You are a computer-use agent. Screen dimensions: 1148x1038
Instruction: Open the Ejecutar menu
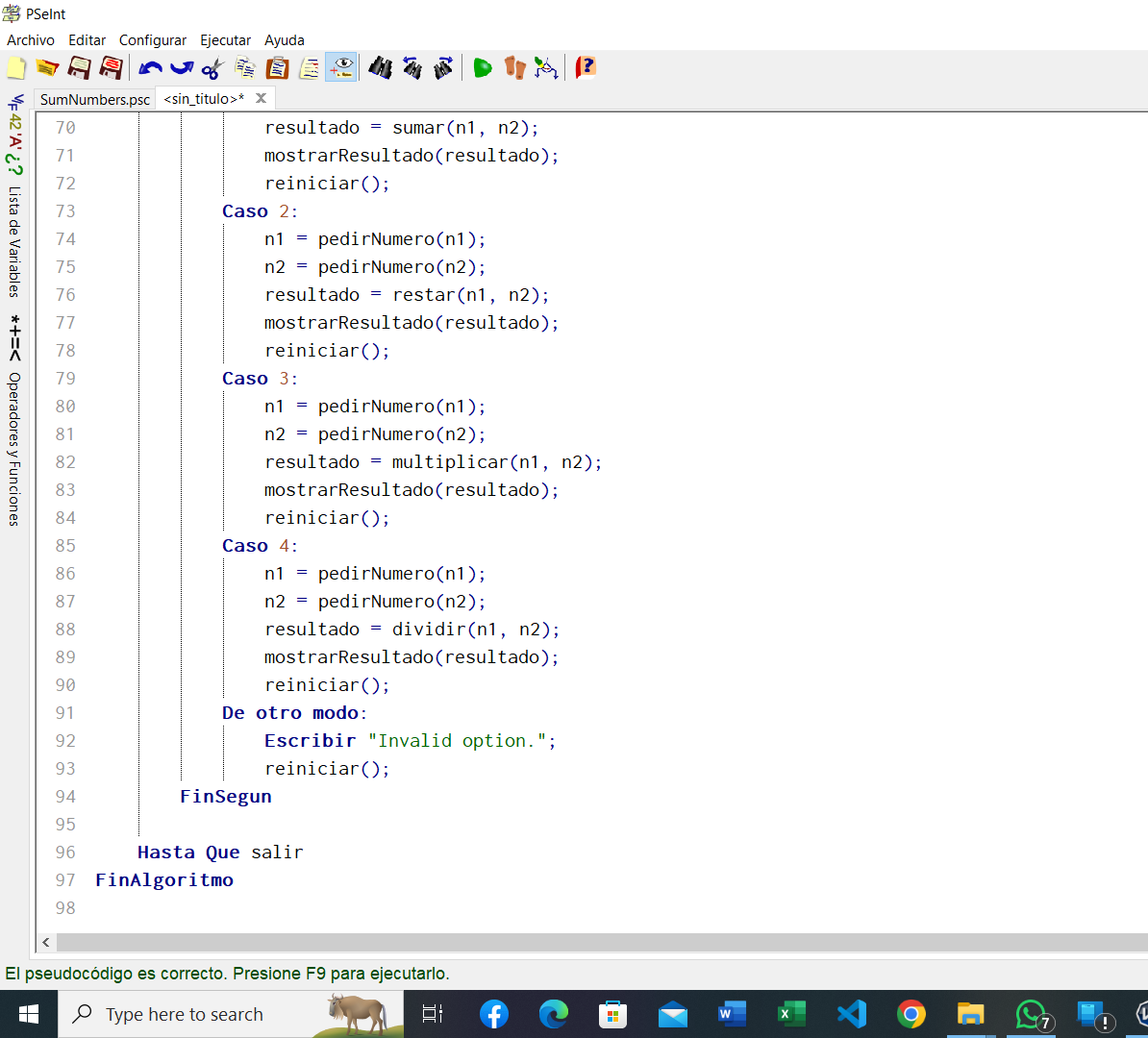[x=225, y=40]
